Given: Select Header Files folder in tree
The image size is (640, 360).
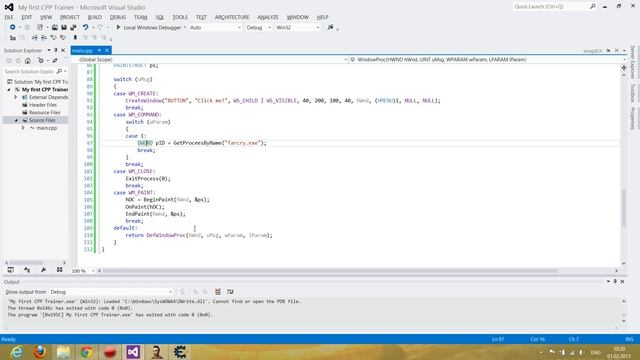Looking at the screenshot, I should pyautogui.click(x=43, y=105).
